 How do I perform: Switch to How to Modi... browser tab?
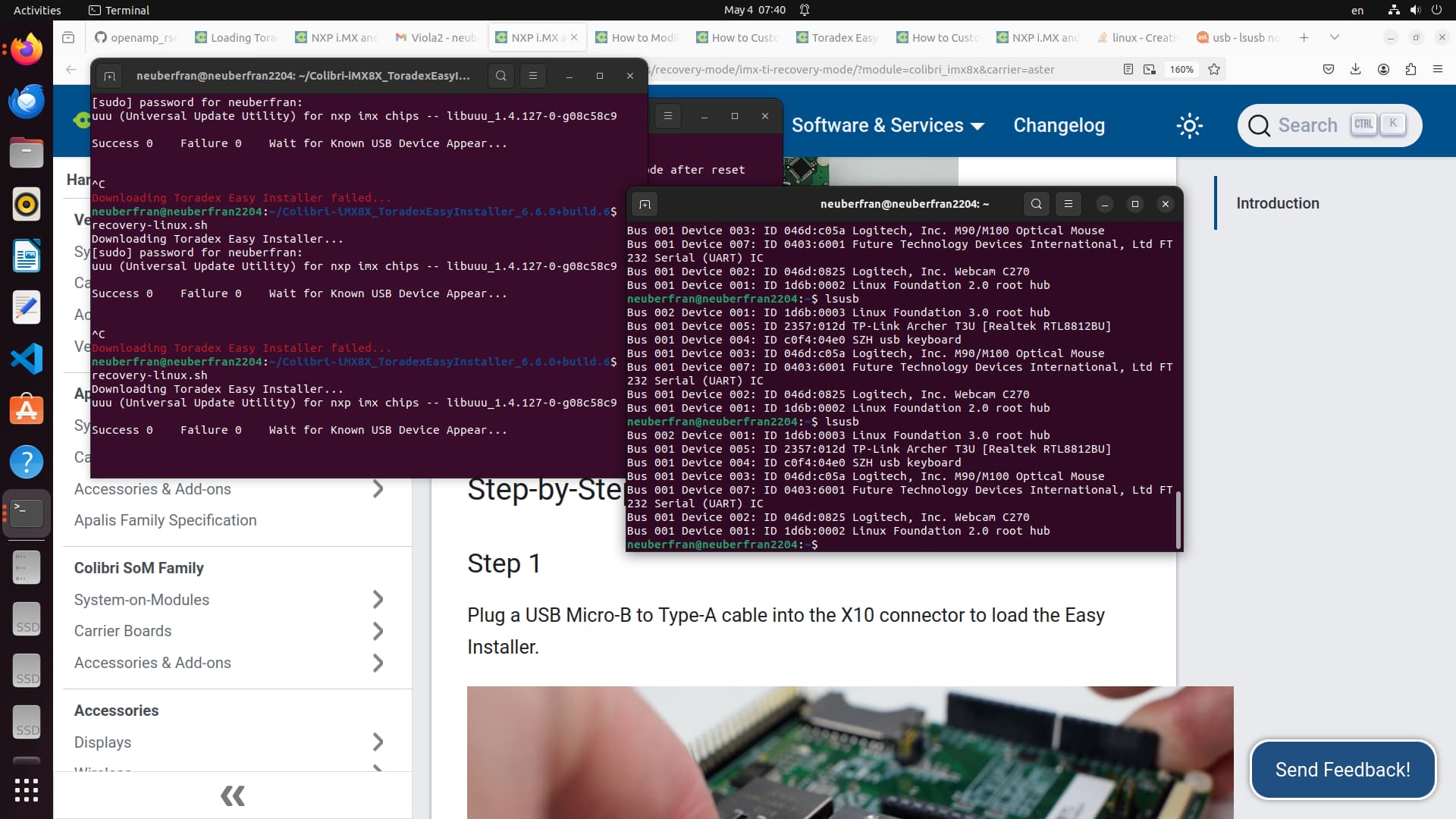[636, 37]
